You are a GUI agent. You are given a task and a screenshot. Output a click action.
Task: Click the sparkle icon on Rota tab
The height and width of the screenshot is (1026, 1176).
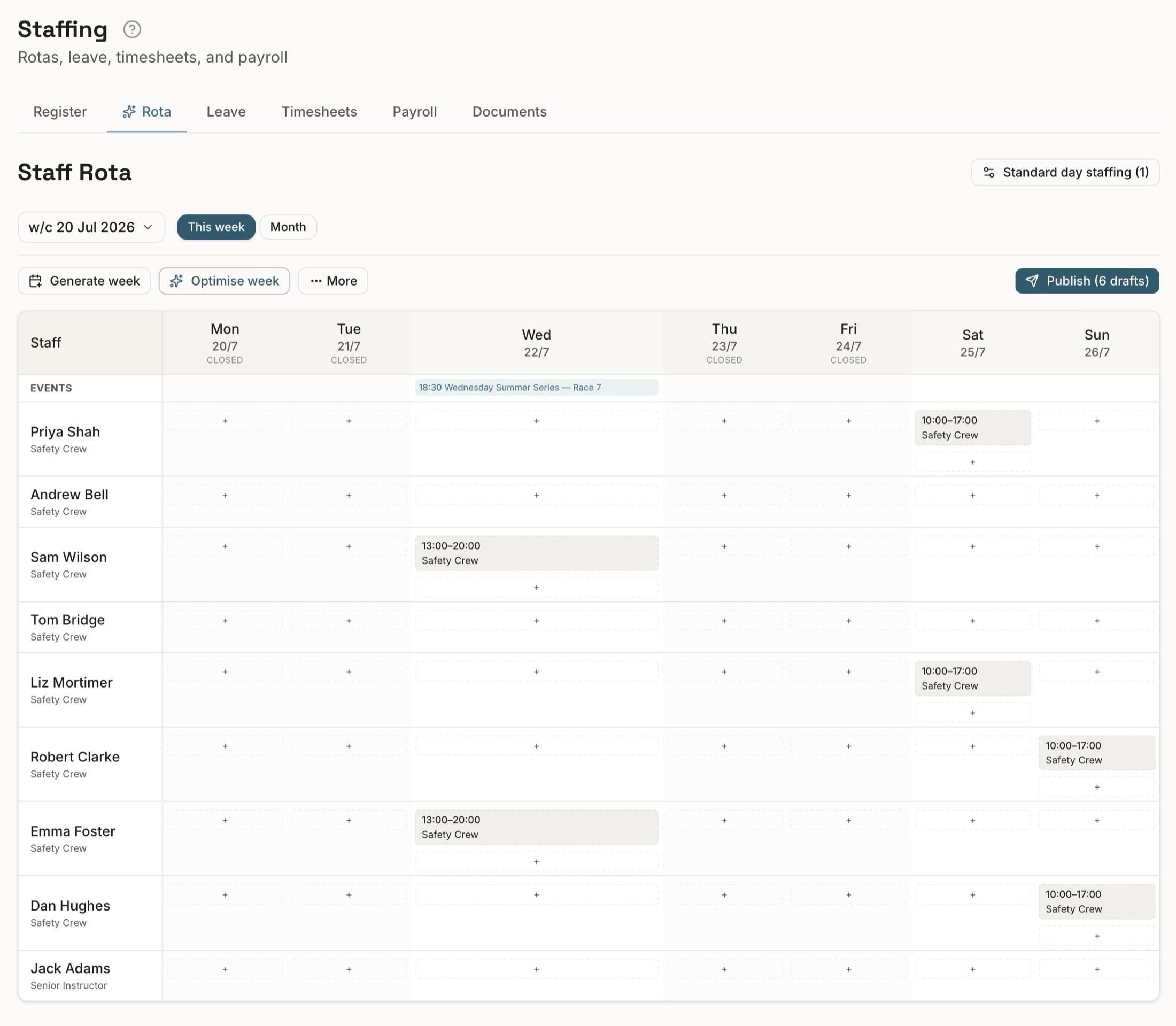(x=129, y=112)
